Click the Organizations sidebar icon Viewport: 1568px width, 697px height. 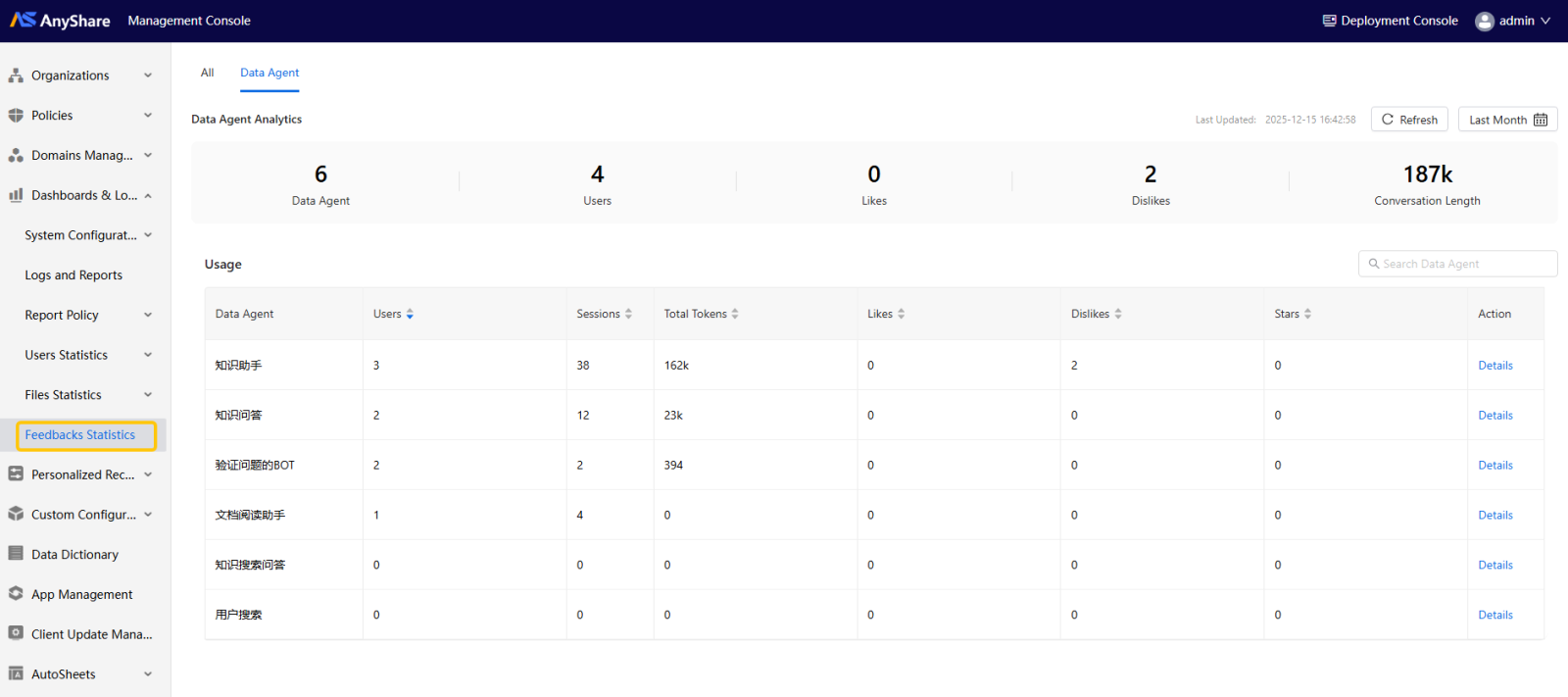(16, 75)
